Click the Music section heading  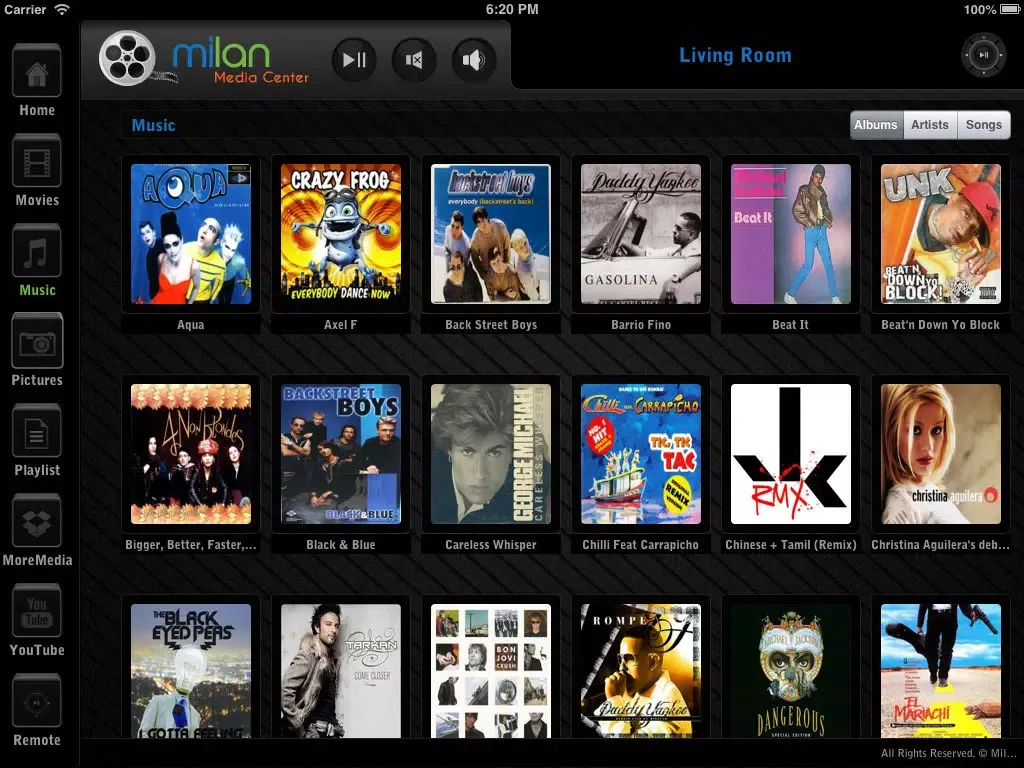(153, 125)
